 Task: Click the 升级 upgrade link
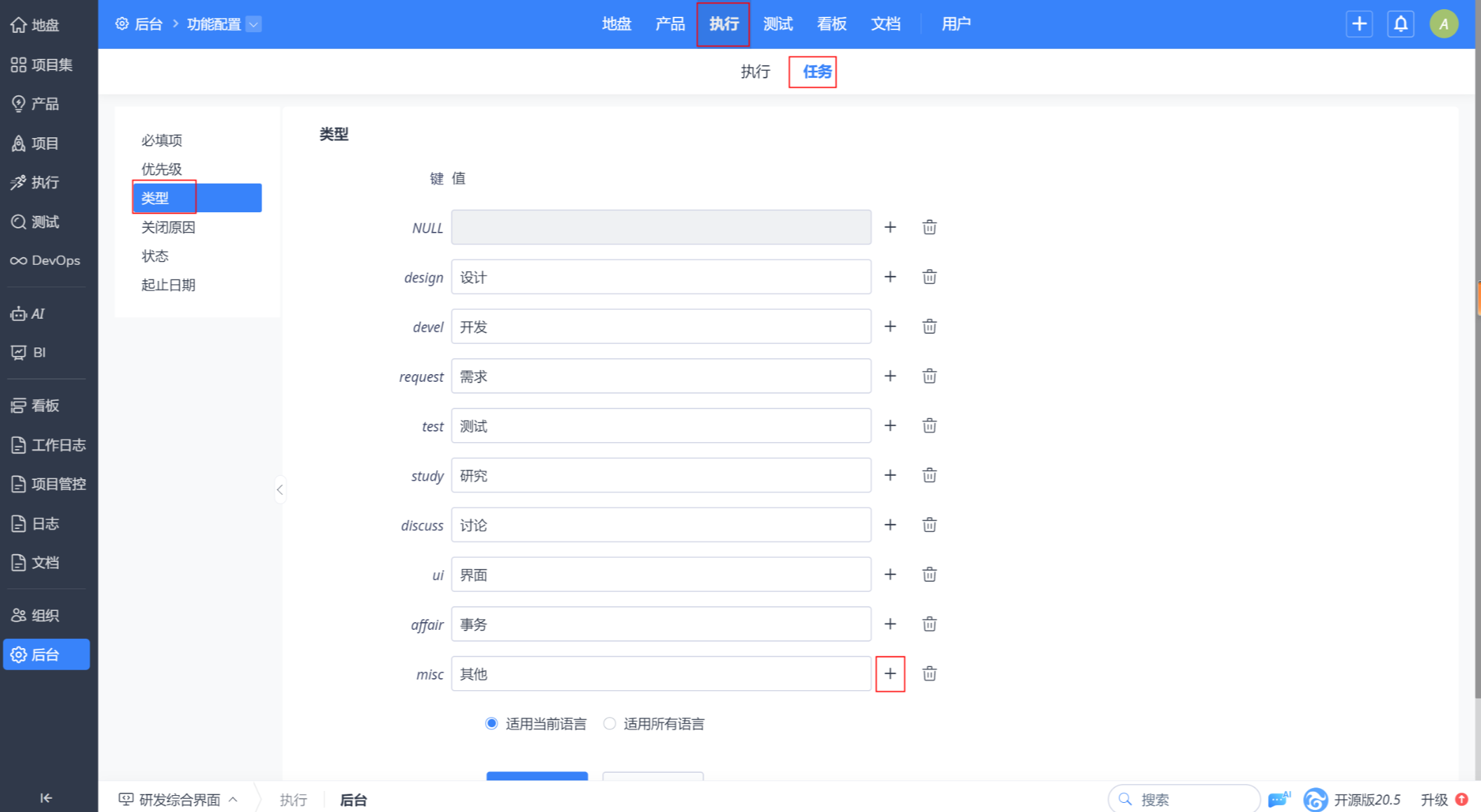coord(1433,799)
